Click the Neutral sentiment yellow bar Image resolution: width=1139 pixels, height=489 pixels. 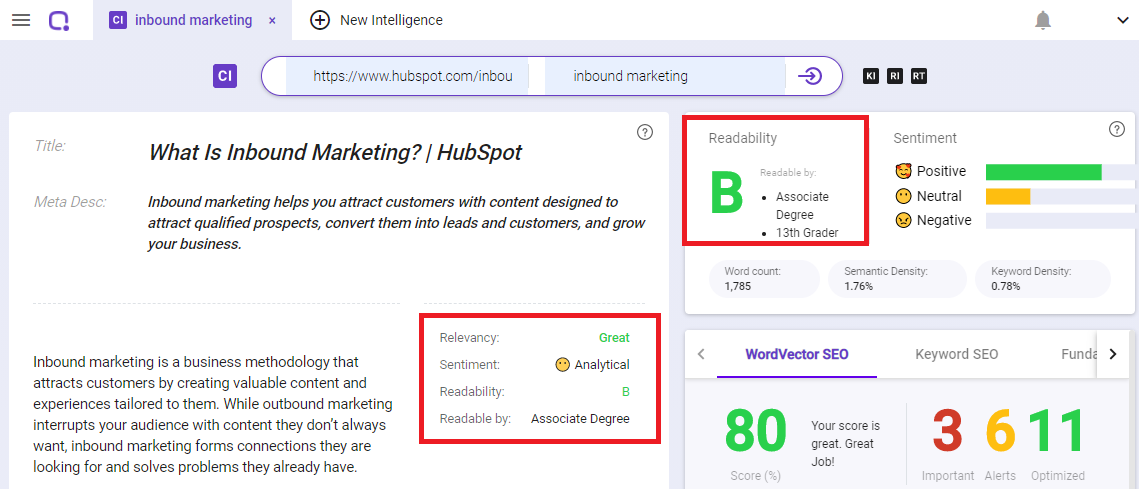[1008, 196]
